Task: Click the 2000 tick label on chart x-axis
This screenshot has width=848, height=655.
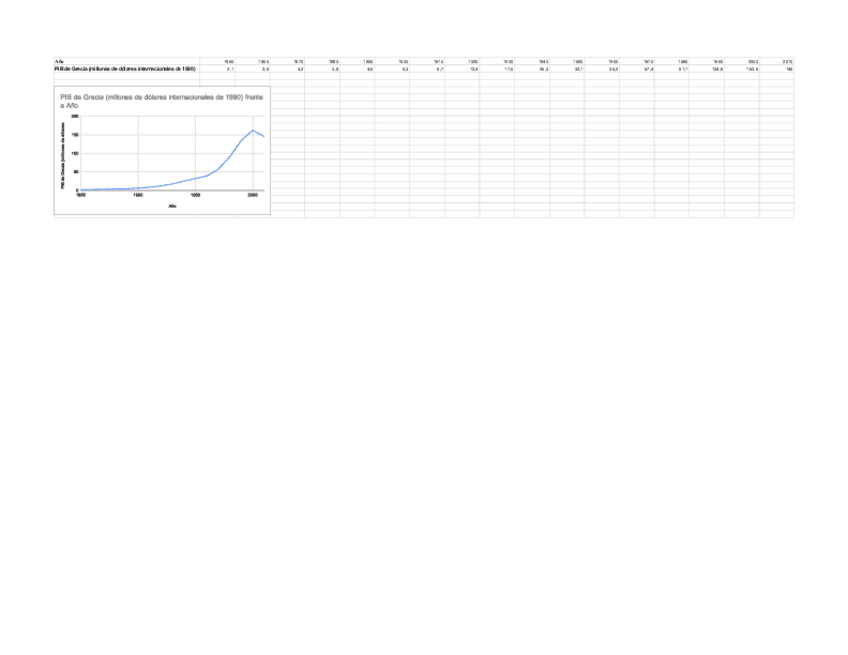Action: click(x=253, y=195)
